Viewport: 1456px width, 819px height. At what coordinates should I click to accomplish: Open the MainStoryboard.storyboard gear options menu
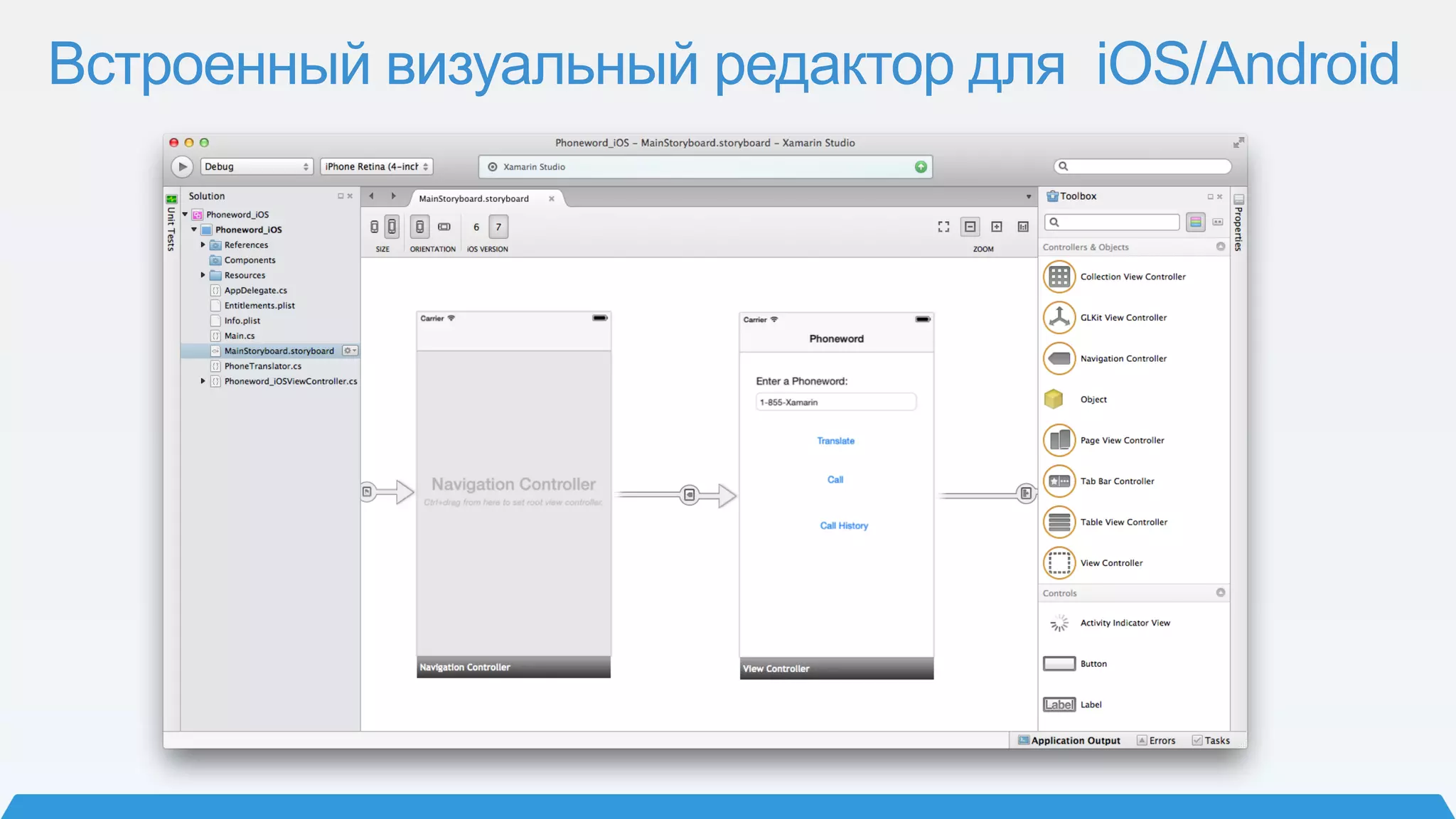pyautogui.click(x=350, y=350)
